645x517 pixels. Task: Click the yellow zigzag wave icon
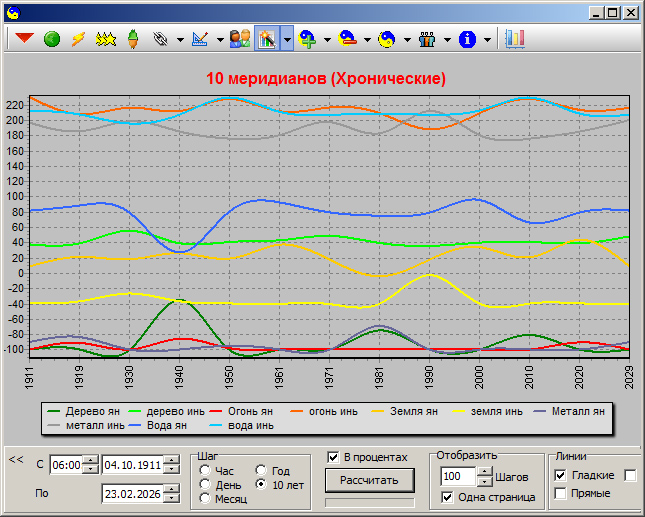point(105,39)
